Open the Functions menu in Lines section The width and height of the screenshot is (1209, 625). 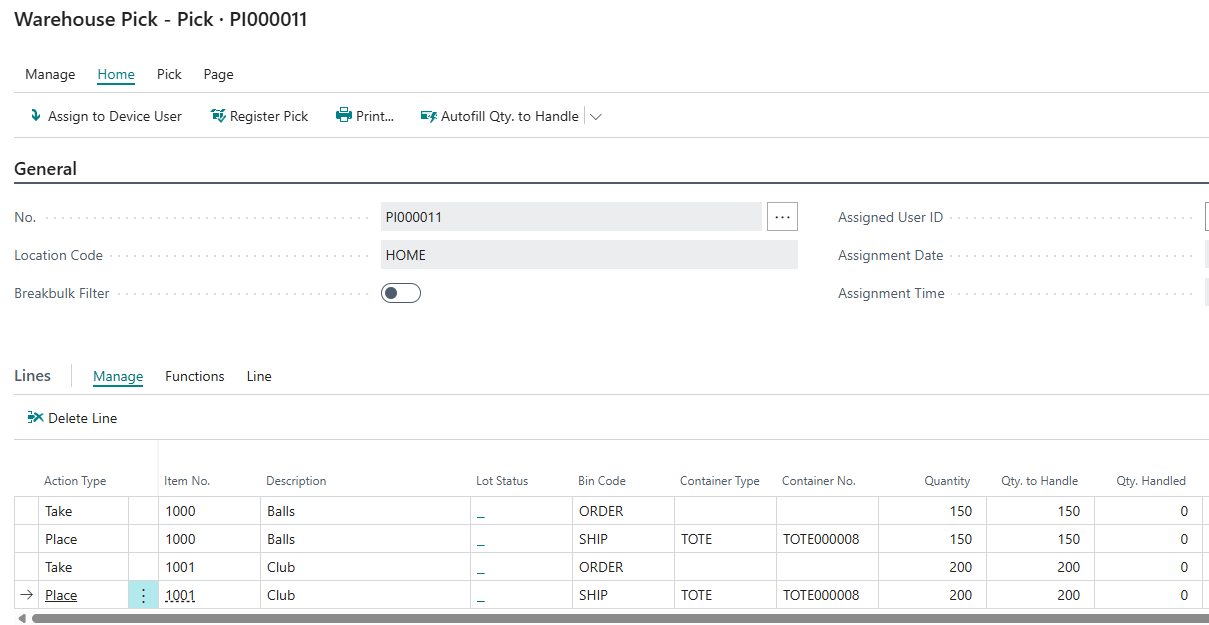(194, 376)
